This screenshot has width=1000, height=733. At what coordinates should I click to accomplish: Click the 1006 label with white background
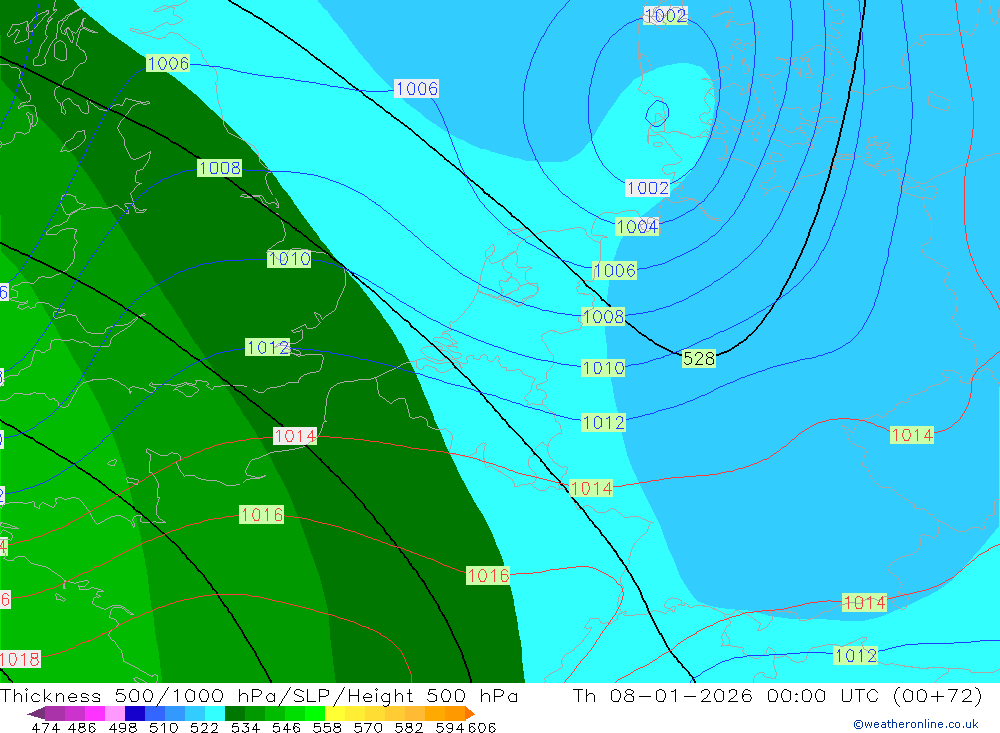[416, 89]
